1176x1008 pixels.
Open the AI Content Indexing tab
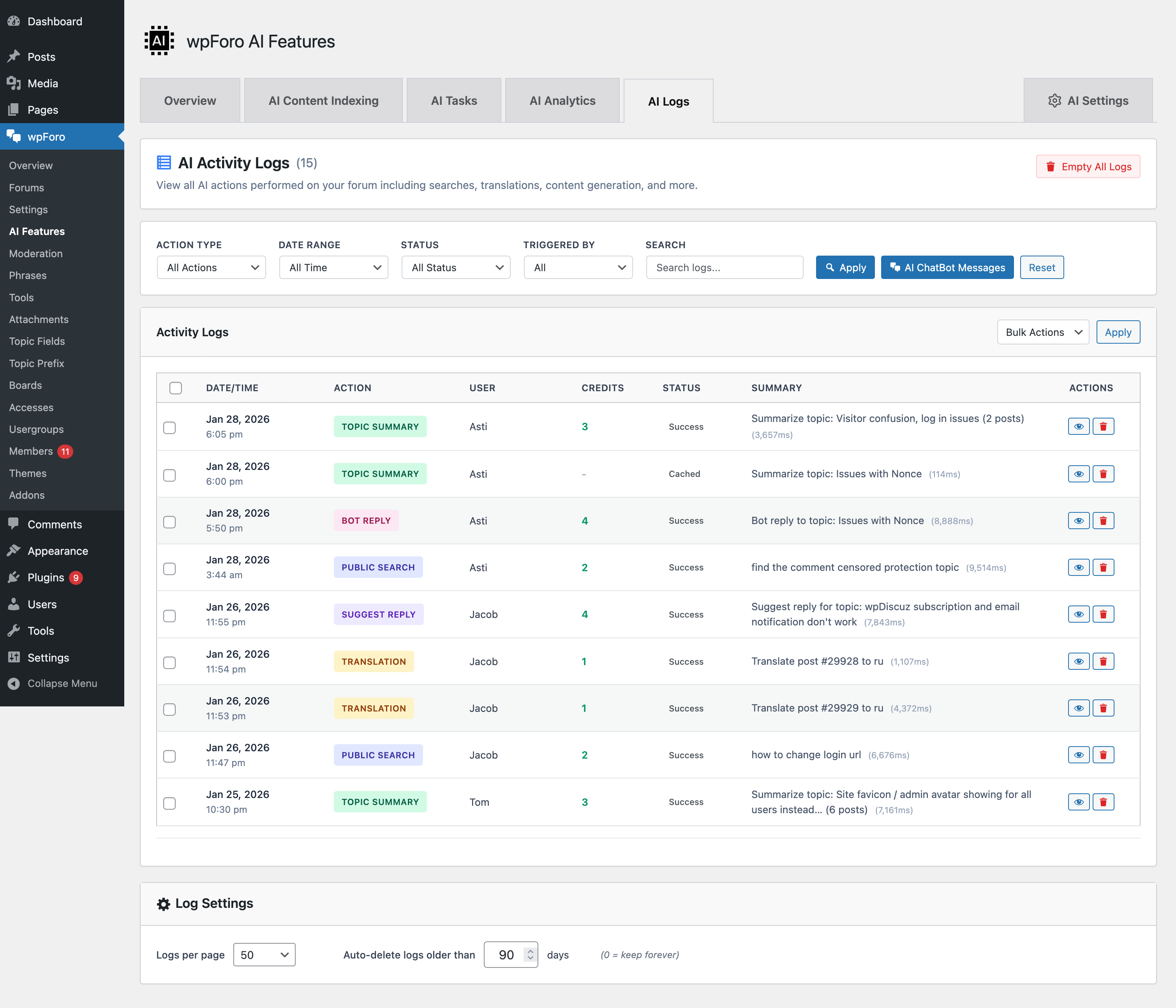coord(323,100)
